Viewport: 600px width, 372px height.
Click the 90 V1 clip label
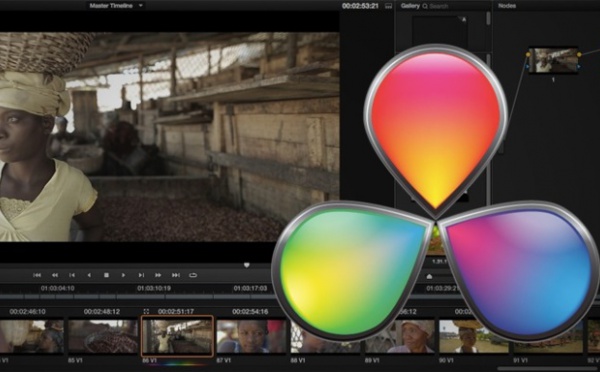[446, 360]
